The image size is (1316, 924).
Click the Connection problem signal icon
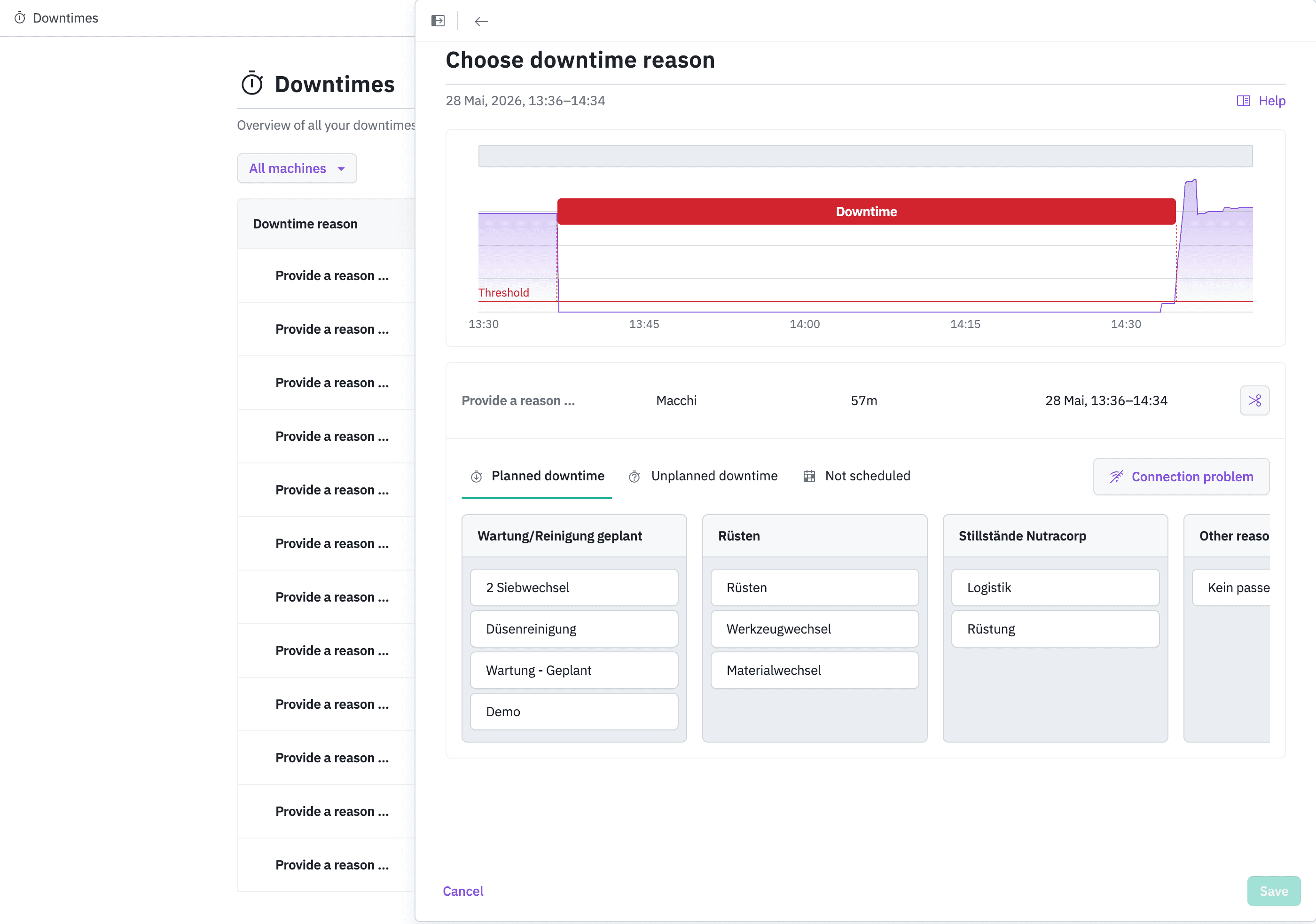[x=1117, y=477]
